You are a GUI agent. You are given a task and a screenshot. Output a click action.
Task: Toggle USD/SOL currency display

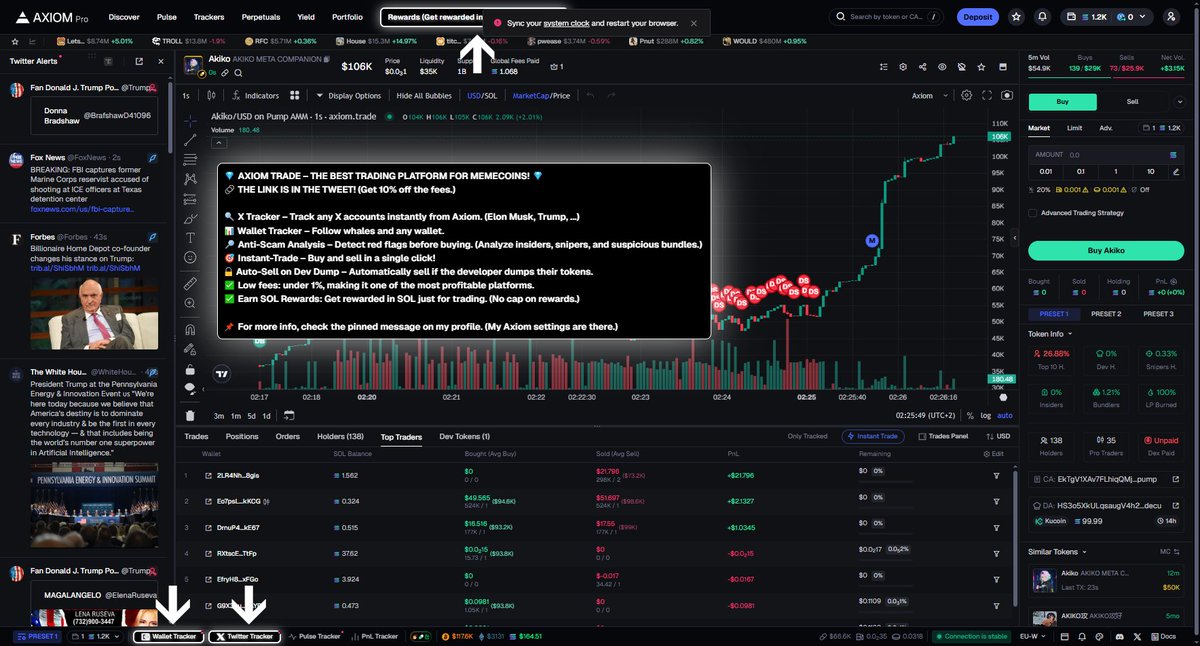click(x=482, y=95)
